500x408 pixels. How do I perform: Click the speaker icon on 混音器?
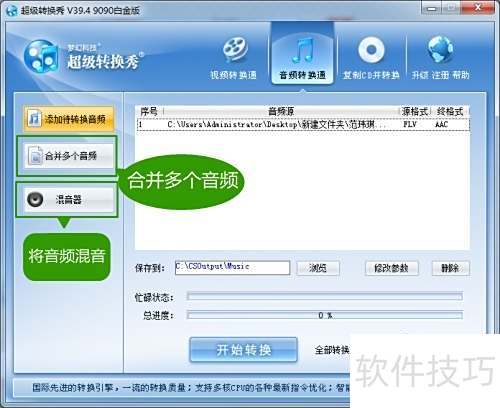tap(35, 199)
